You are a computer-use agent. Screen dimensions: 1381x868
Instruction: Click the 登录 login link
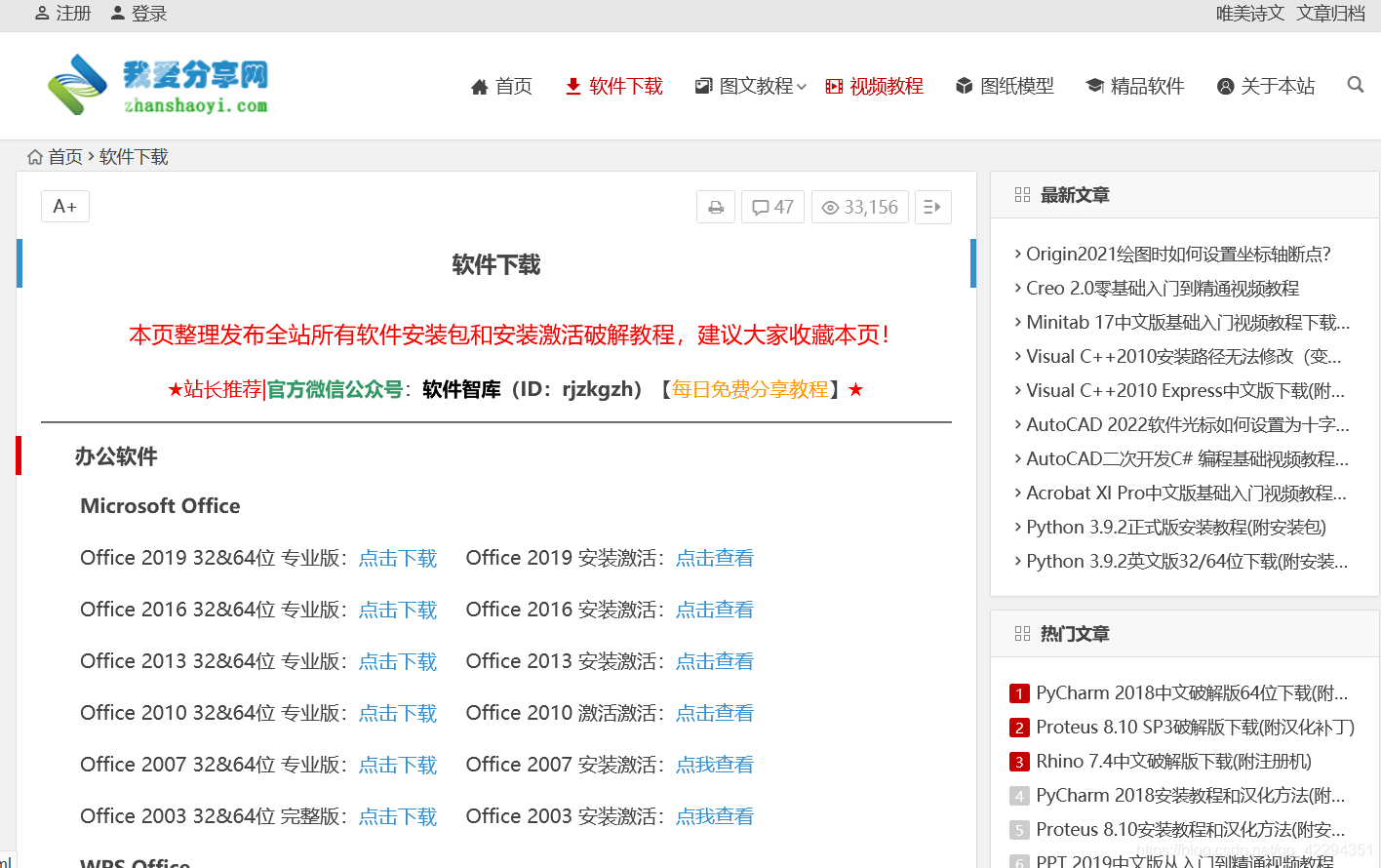138,14
